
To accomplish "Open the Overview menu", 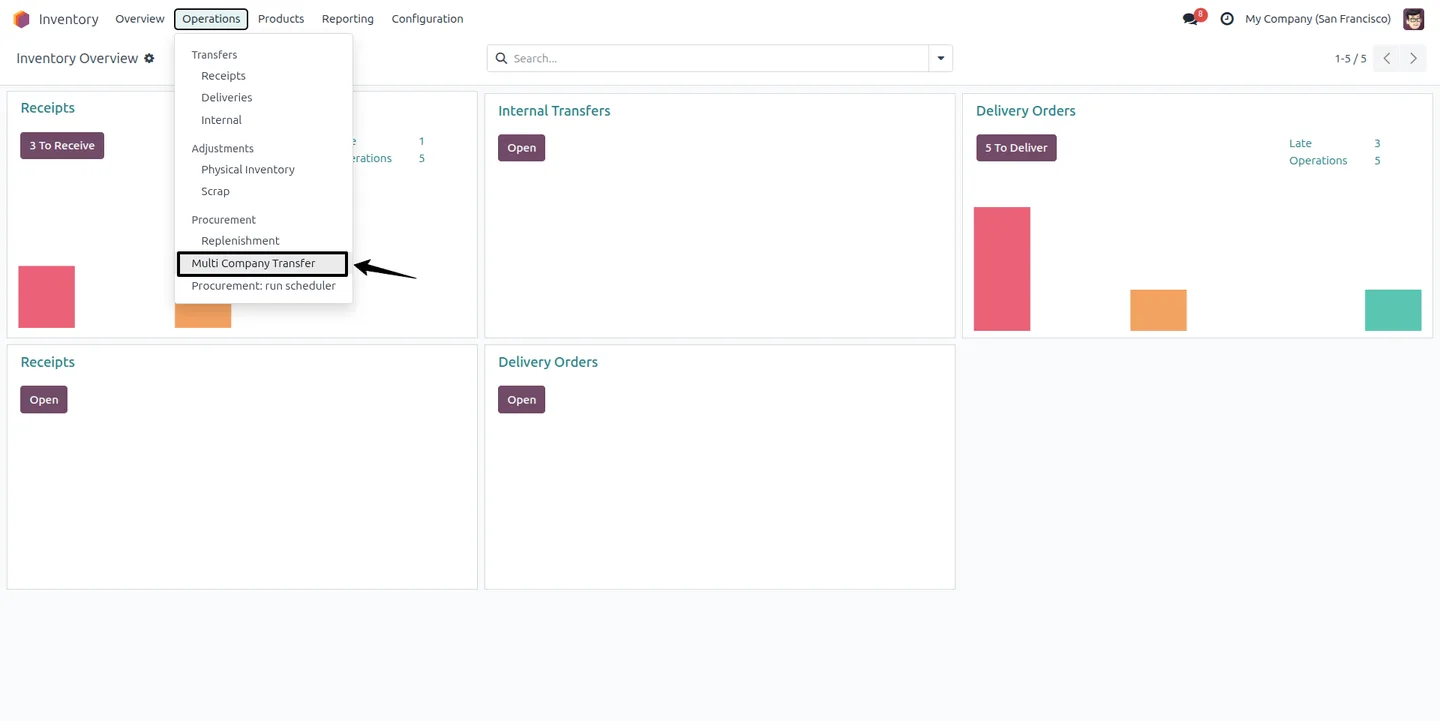I will 140,19.
